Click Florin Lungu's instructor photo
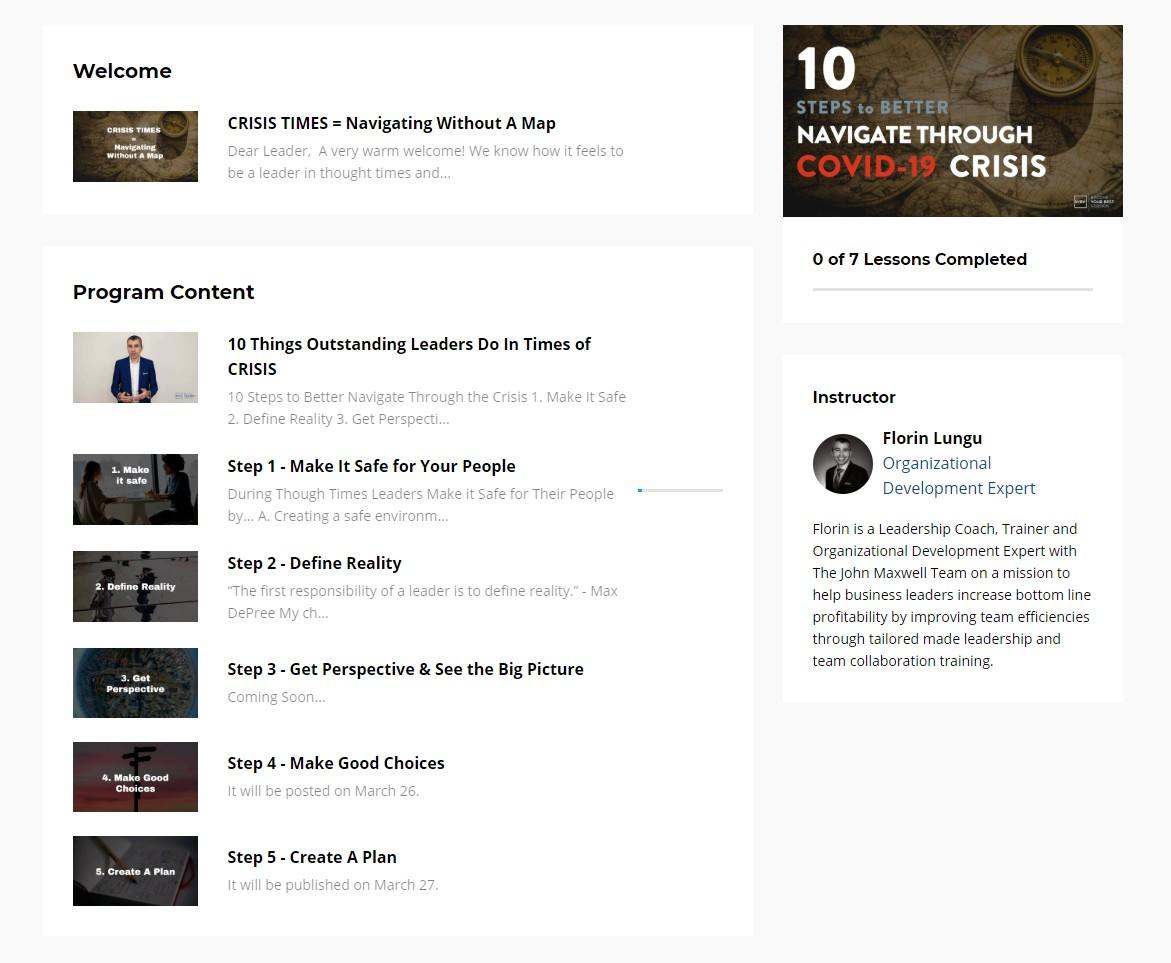Image resolution: width=1171 pixels, height=963 pixels. tap(842, 464)
